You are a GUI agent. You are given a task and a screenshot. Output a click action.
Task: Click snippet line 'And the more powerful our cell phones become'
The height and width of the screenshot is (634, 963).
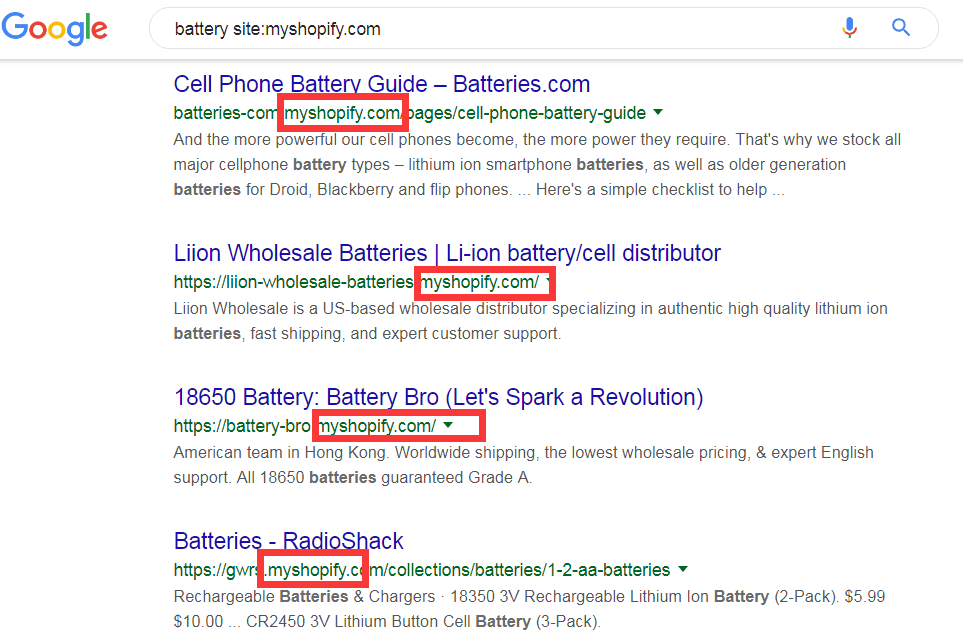coord(537,139)
